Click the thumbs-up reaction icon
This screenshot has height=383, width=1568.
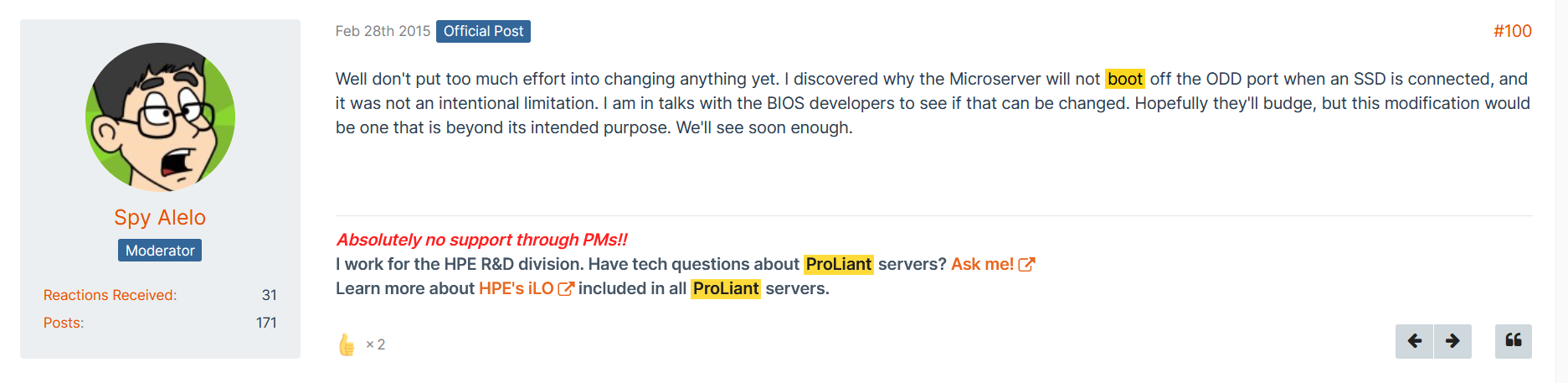pos(347,344)
